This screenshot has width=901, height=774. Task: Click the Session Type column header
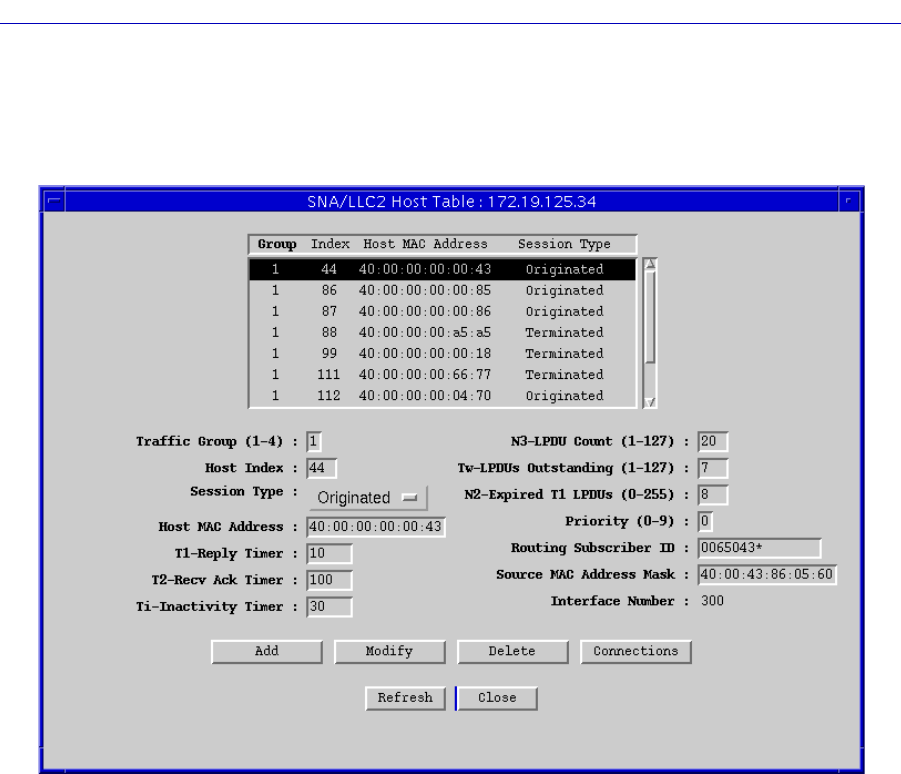pyautogui.click(x=564, y=244)
